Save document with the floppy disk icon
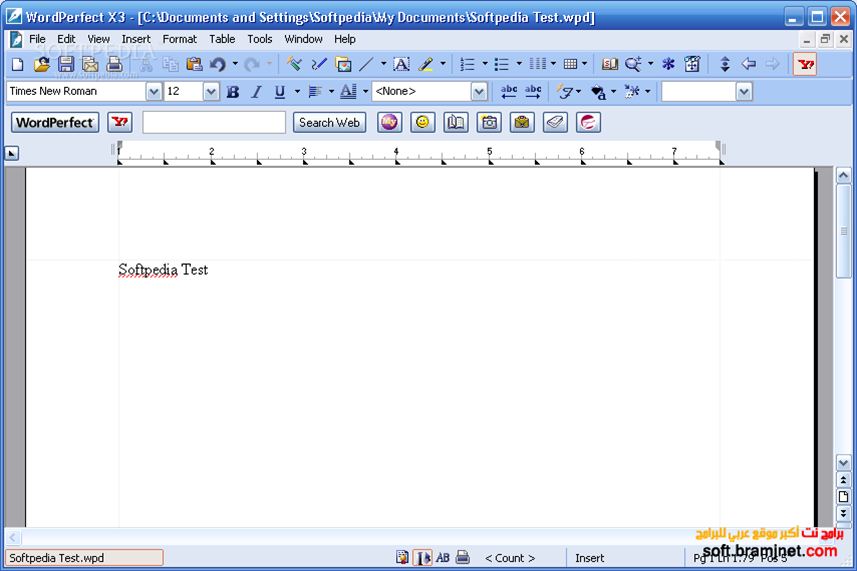857x571 pixels. pyautogui.click(x=66, y=64)
